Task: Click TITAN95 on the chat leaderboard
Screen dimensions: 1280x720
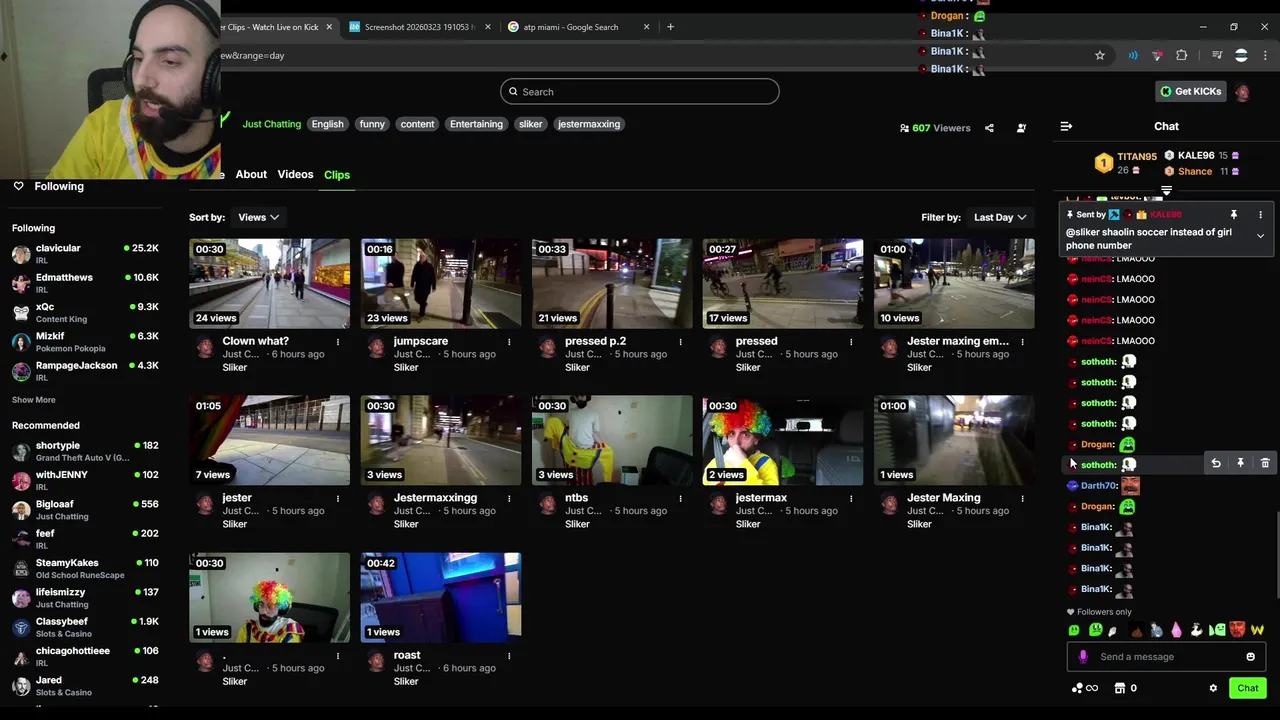Action: pos(1136,157)
